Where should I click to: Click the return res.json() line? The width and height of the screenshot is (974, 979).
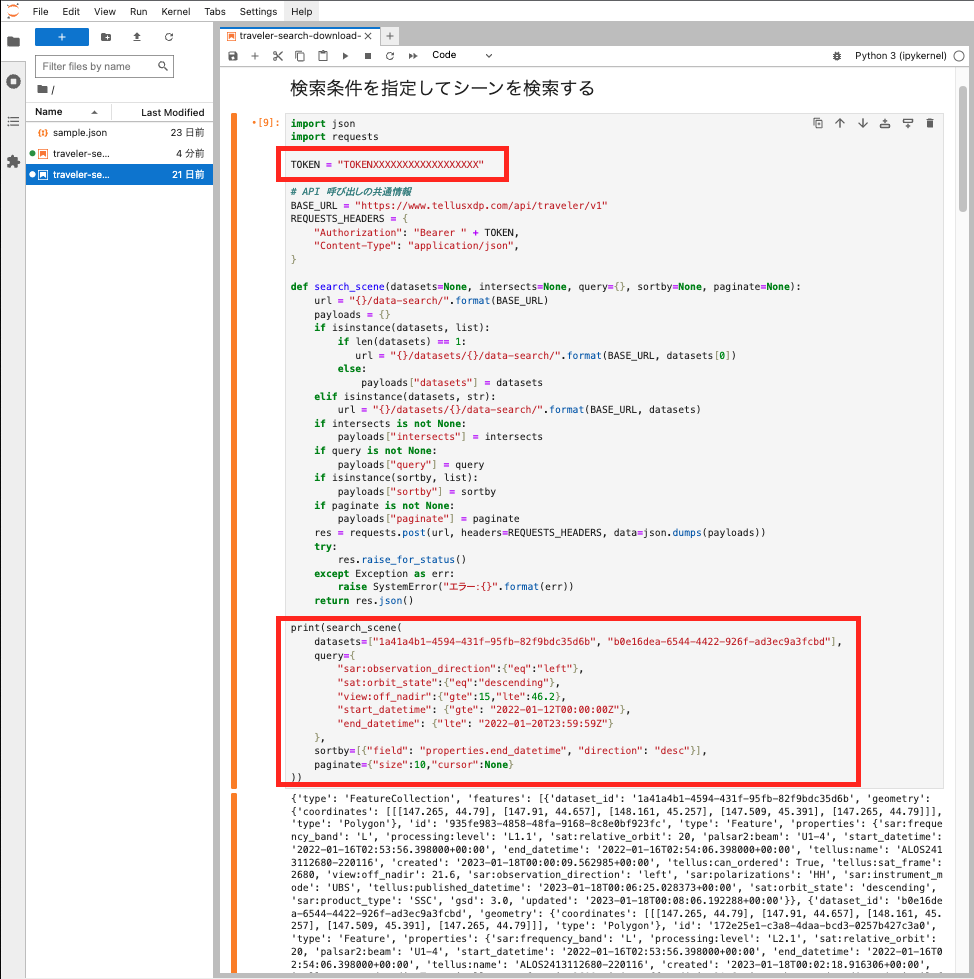pyautogui.click(x=363, y=601)
